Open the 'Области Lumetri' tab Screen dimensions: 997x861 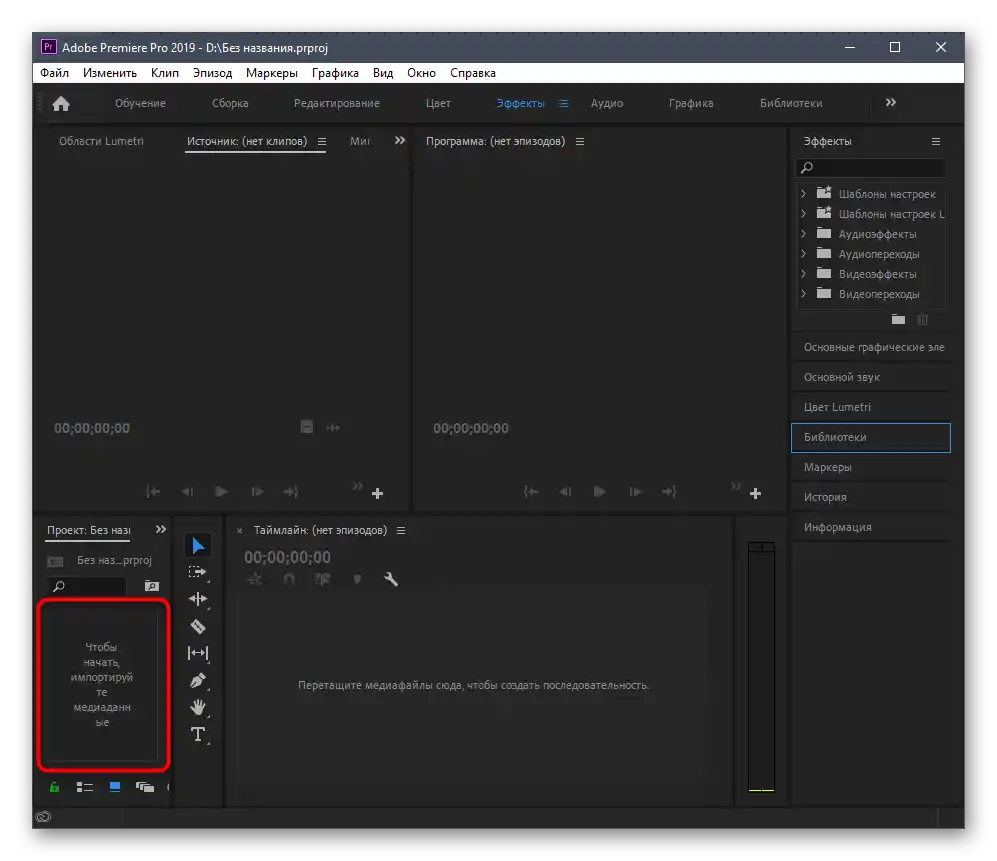pos(101,141)
